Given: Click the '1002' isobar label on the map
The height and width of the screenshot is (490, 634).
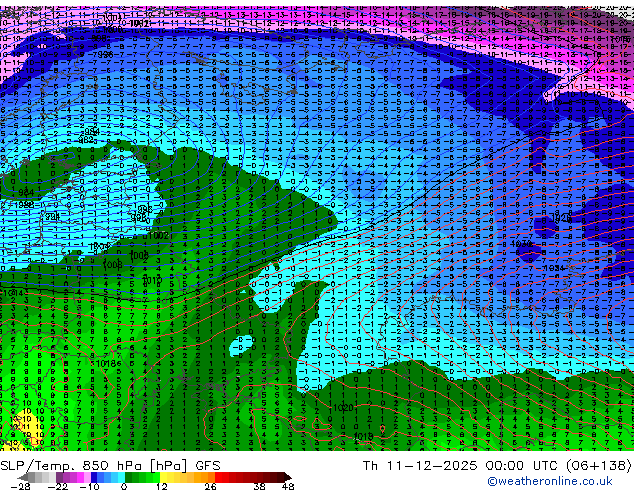Looking at the screenshot, I should (x=158, y=235).
